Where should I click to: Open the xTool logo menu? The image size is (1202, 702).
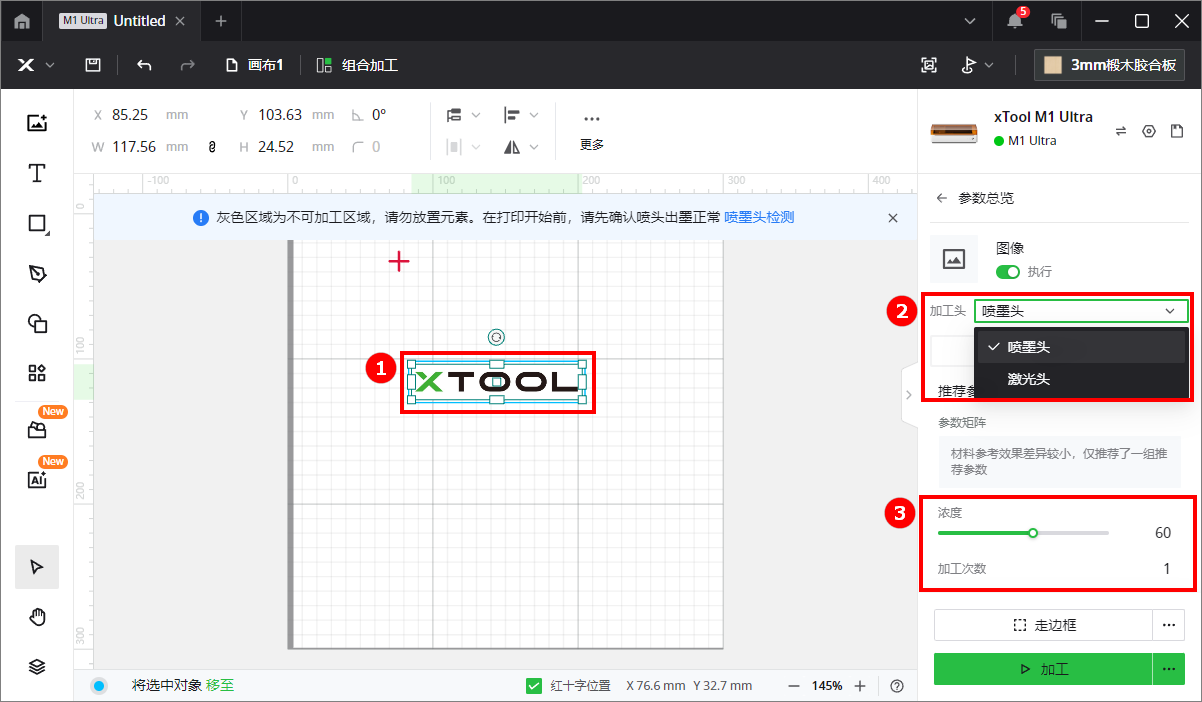pos(35,65)
